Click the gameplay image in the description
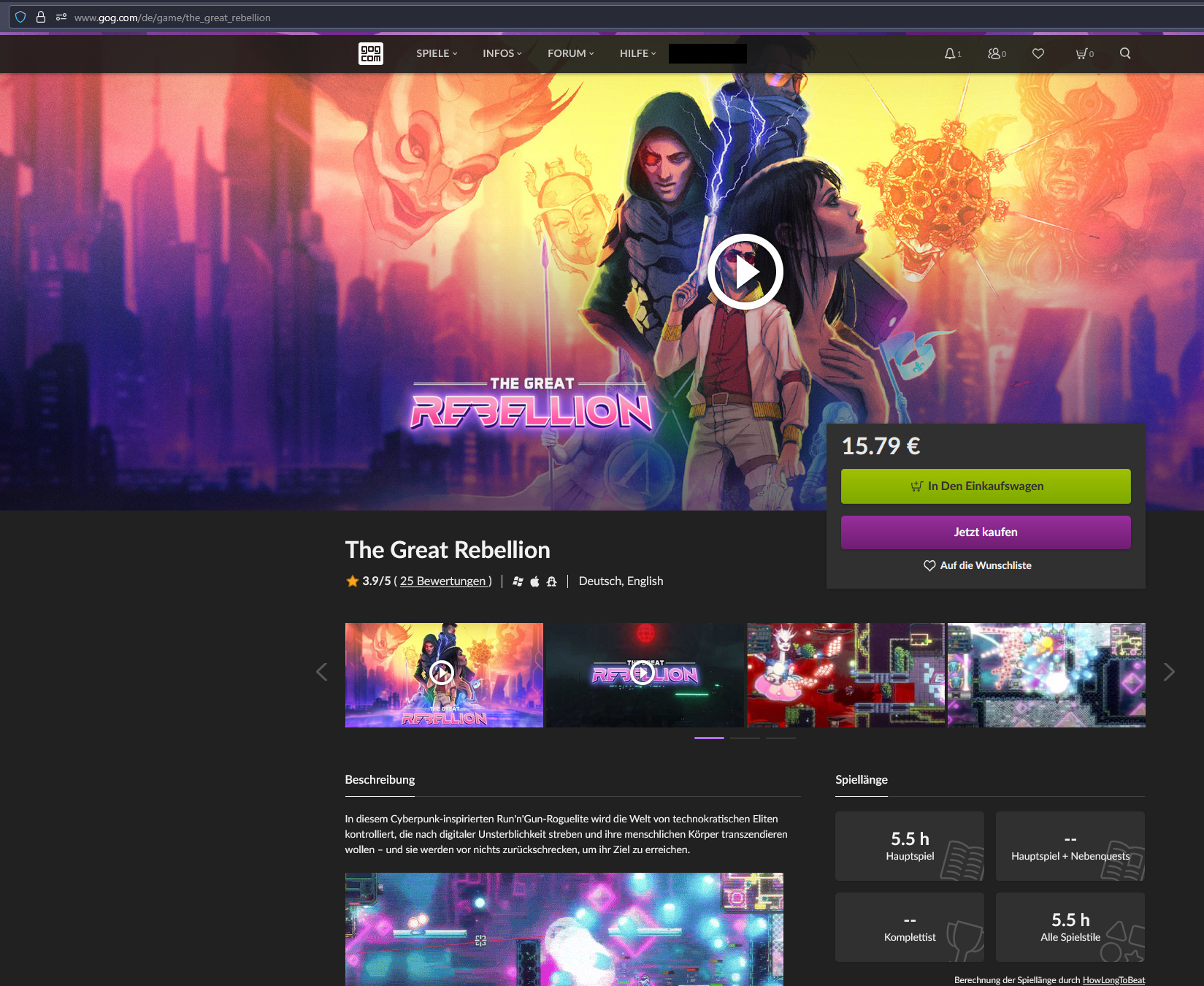Screen dimensions: 1204x986 click(564, 929)
